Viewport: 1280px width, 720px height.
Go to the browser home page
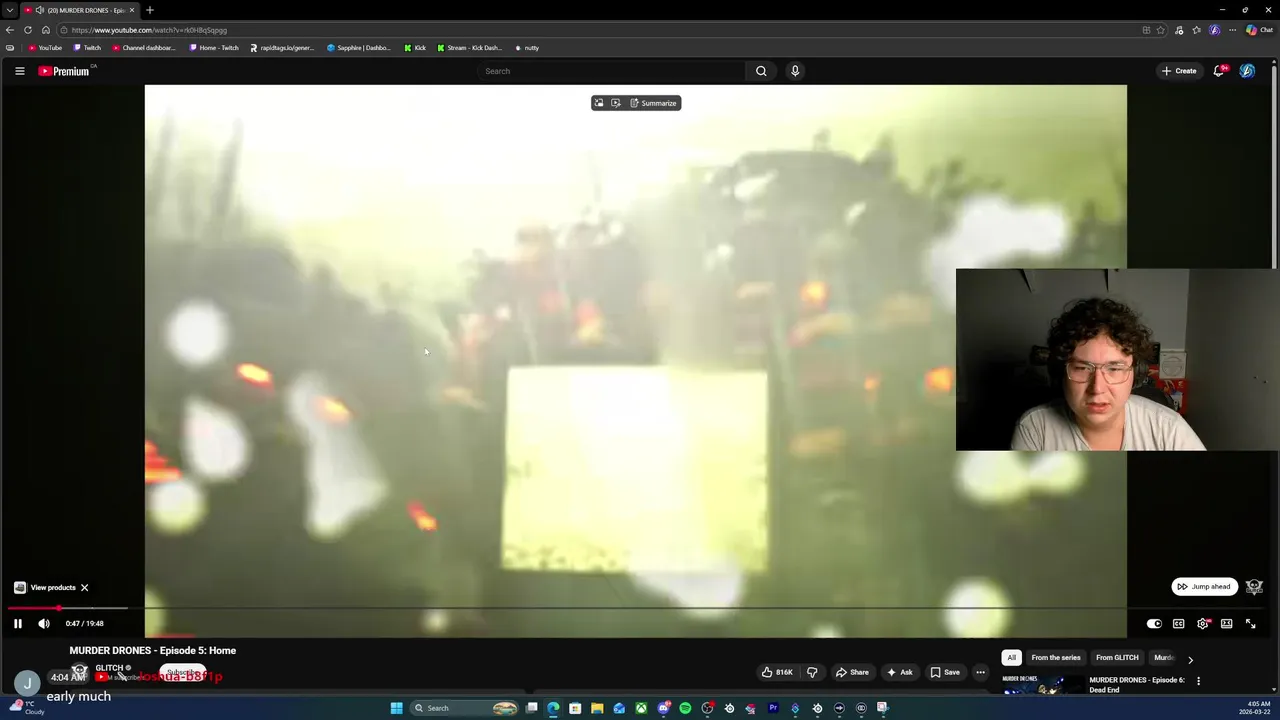tap(46, 30)
